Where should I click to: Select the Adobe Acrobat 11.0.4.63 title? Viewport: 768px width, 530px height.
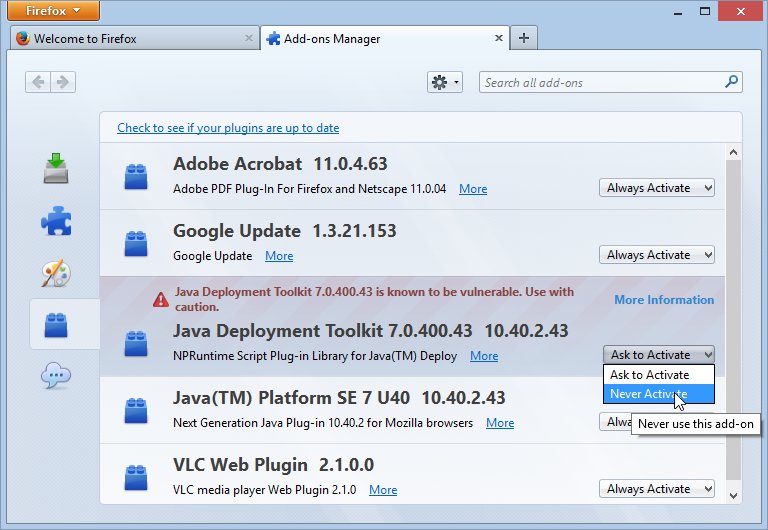click(280, 164)
